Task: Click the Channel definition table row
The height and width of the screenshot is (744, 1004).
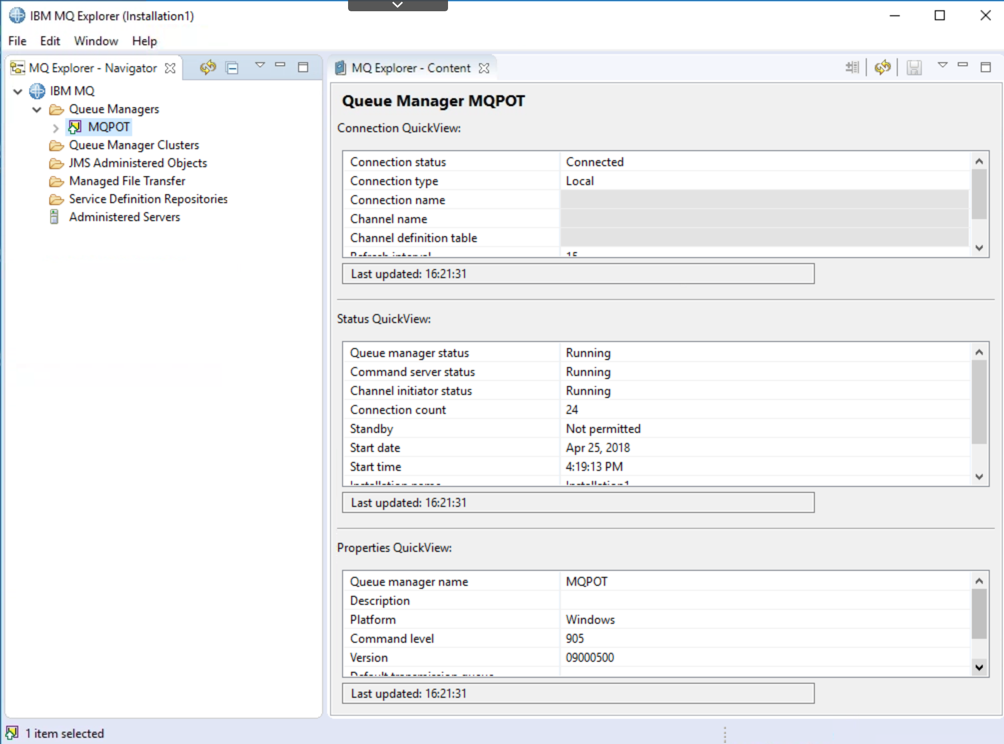Action: click(x=656, y=238)
